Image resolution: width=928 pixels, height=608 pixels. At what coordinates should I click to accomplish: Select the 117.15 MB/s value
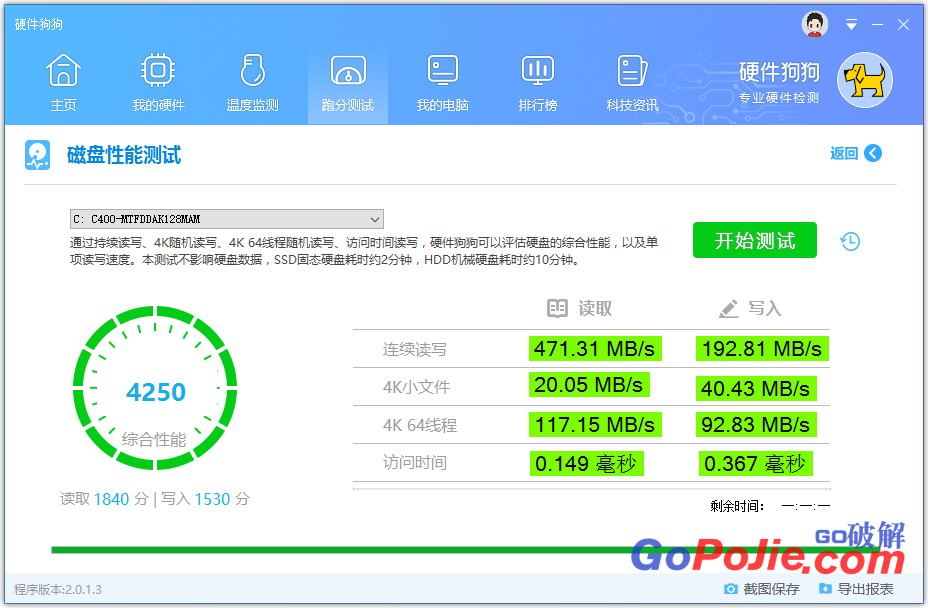(595, 424)
